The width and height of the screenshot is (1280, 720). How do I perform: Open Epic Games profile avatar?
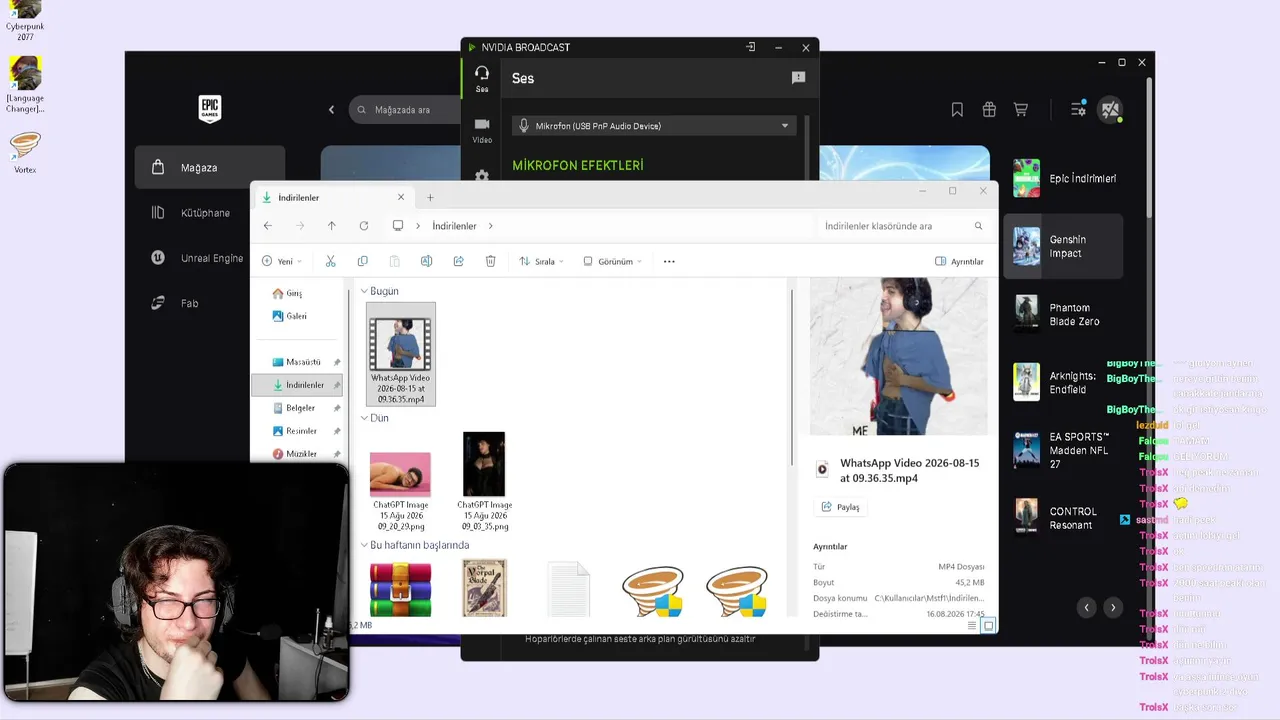[1110, 110]
